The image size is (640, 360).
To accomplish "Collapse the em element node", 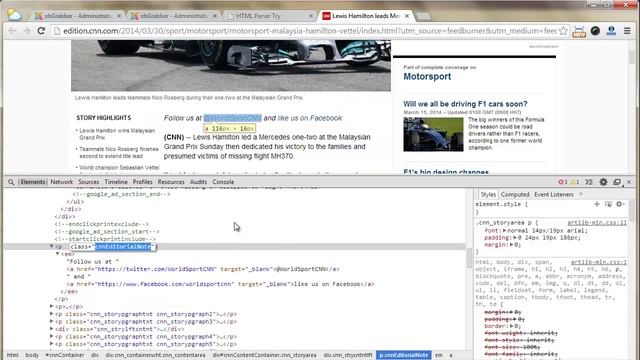I will point(58,254).
